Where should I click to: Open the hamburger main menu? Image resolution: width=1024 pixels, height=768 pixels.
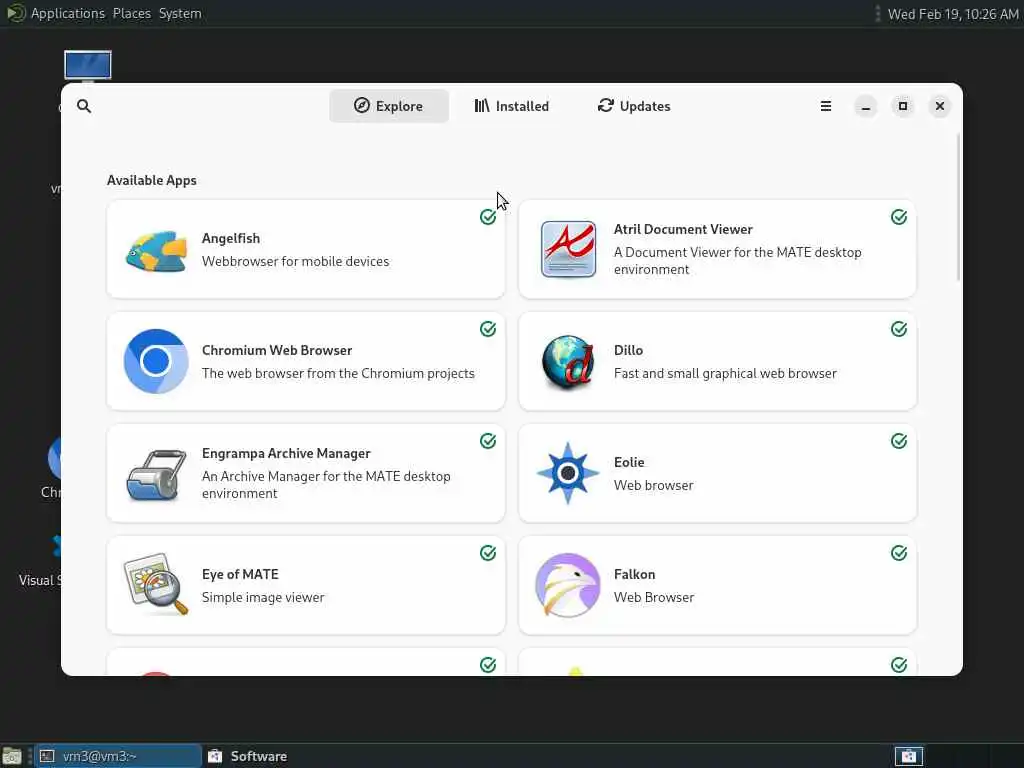pyautogui.click(x=825, y=106)
